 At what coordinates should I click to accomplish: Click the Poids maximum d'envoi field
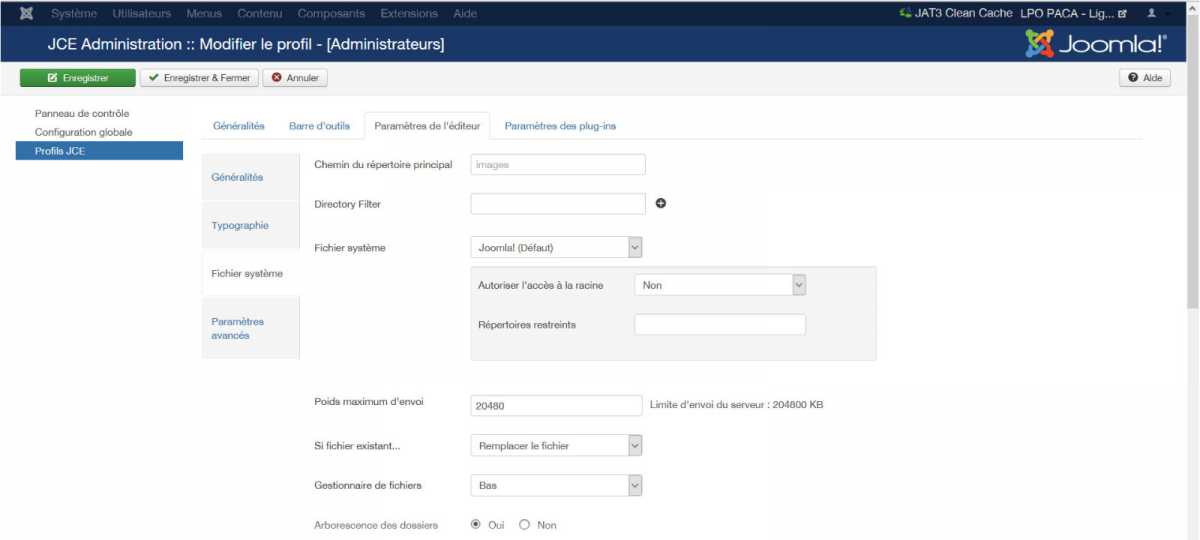[556, 405]
